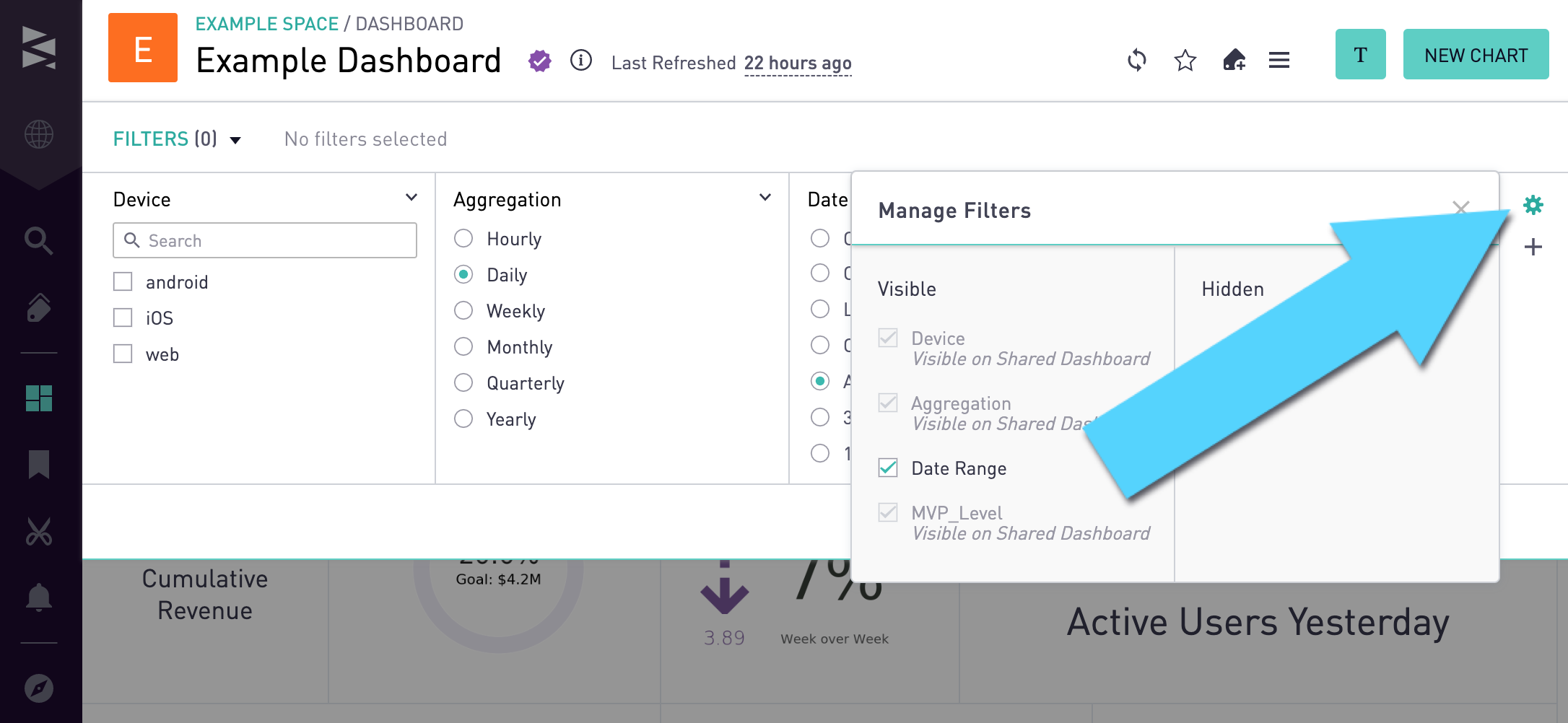Open the hamburger menu near New Chart
Viewport: 1568px width, 723px height.
pyautogui.click(x=1279, y=61)
